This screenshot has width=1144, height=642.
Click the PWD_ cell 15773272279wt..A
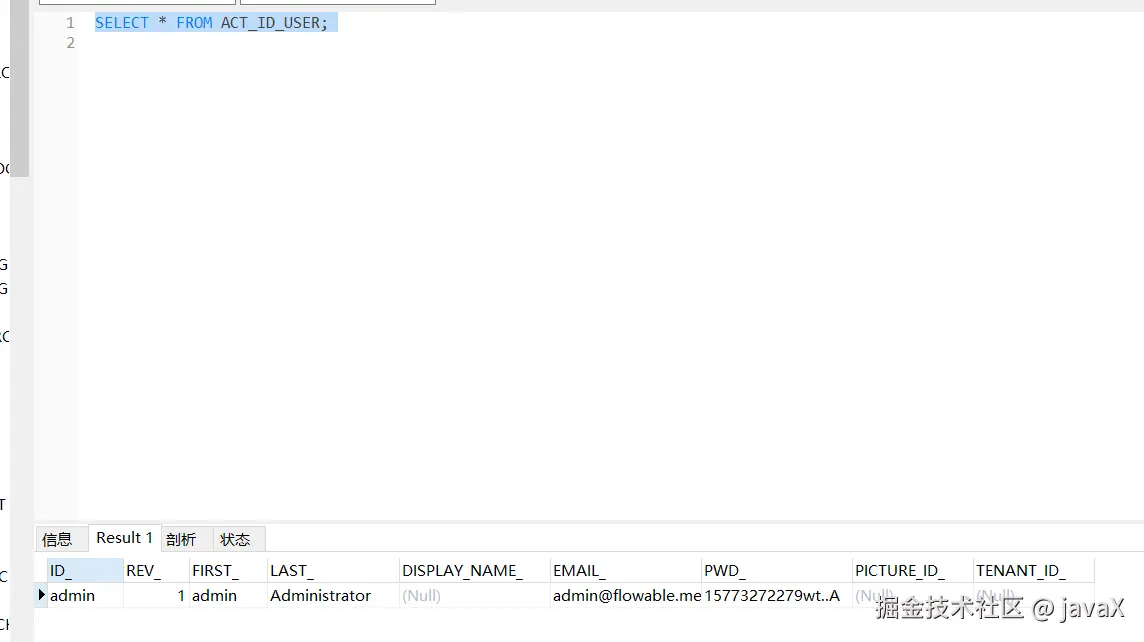coord(776,595)
